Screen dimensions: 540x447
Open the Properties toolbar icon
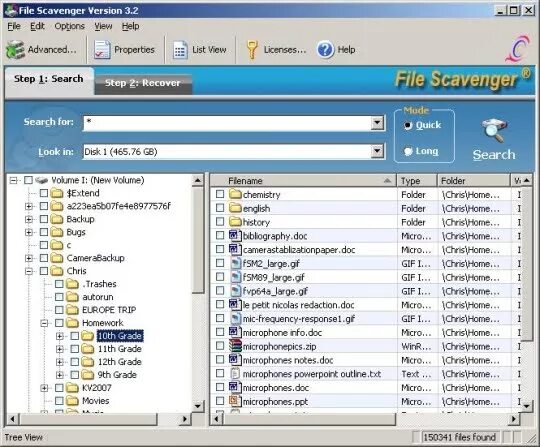pyautogui.click(x=102, y=50)
